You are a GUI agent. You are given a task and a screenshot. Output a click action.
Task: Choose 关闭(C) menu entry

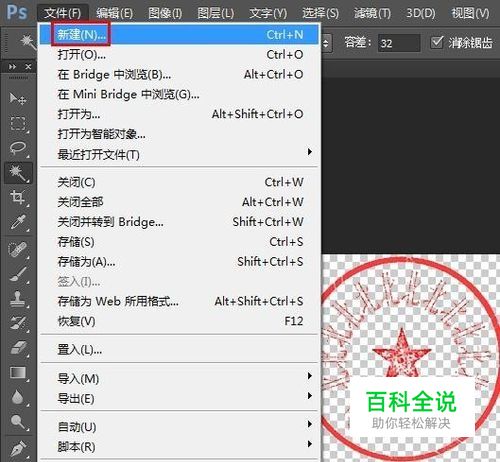pyautogui.click(x=180, y=182)
